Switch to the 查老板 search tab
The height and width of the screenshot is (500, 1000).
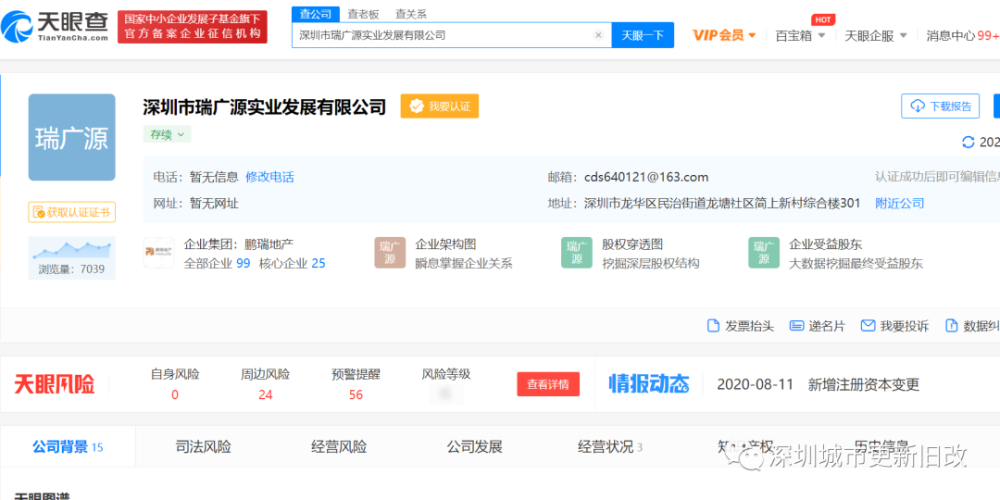(364, 14)
